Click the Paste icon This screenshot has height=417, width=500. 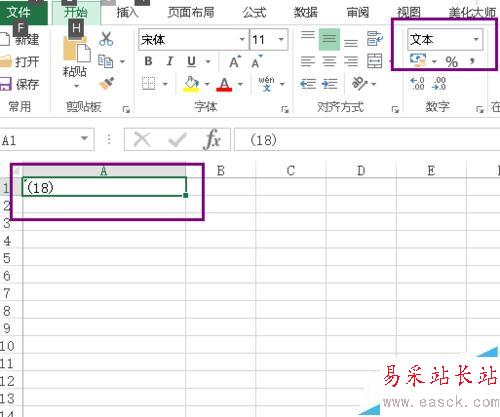(x=76, y=50)
